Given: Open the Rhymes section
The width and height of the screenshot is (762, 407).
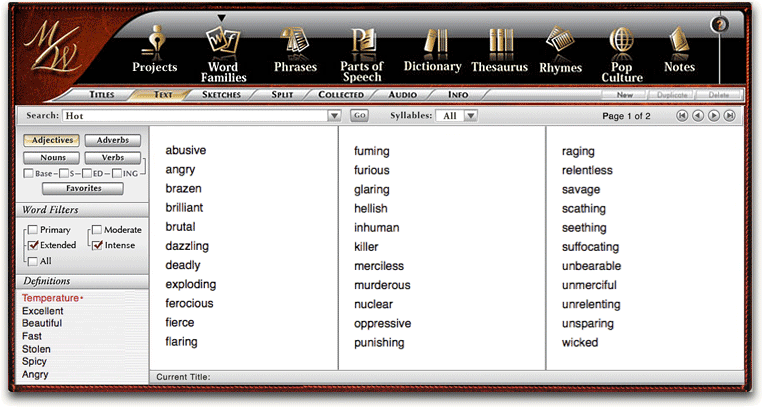Looking at the screenshot, I should click(561, 50).
